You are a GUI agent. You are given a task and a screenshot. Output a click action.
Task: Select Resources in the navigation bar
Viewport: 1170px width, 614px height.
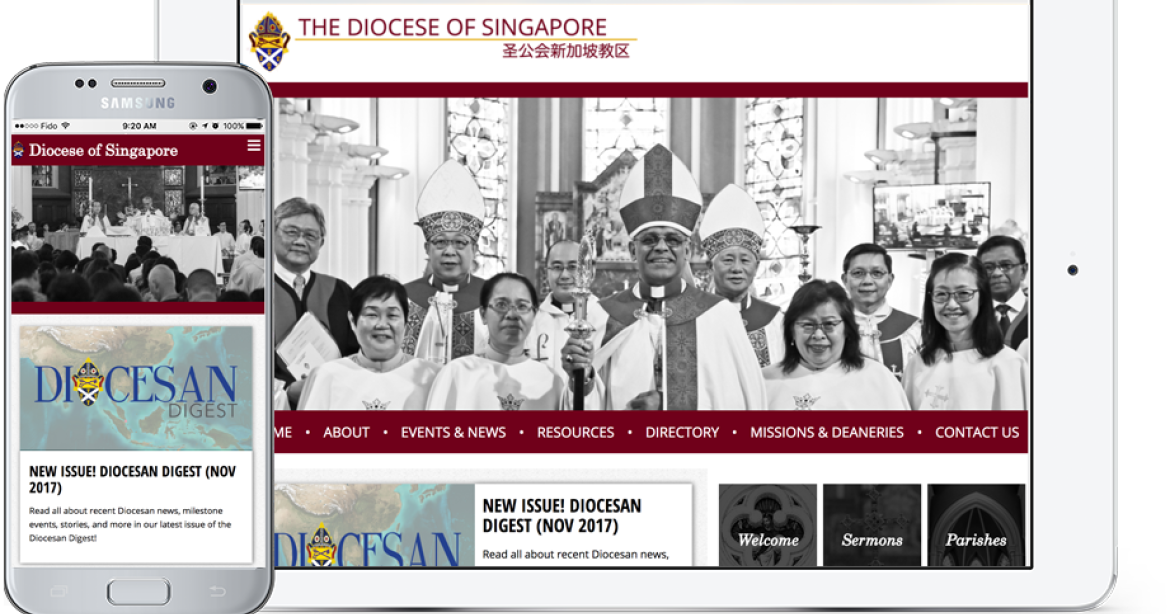pos(575,432)
